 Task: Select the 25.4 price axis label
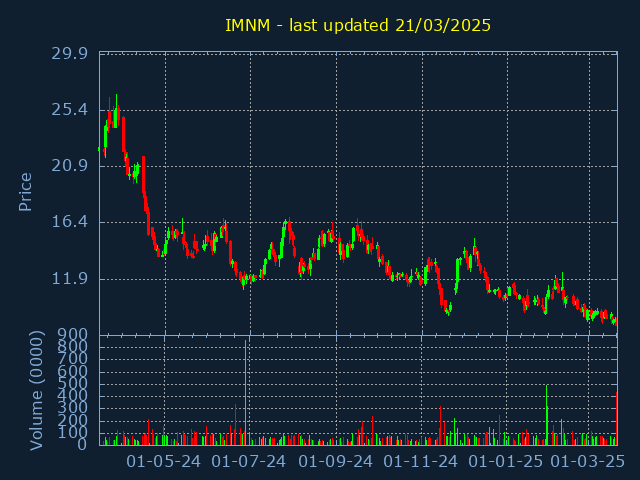point(69,110)
